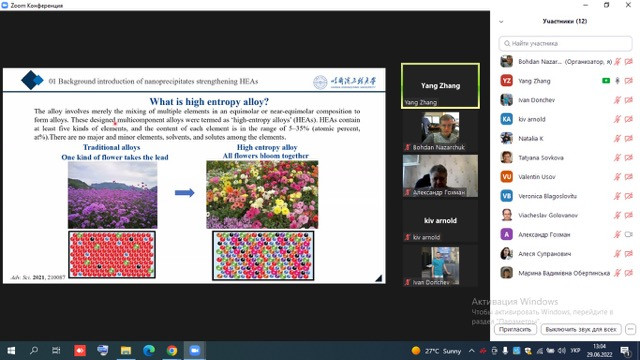Select Viacheslav Golovanov participant row name
The image size is (640, 360).
(548, 215)
